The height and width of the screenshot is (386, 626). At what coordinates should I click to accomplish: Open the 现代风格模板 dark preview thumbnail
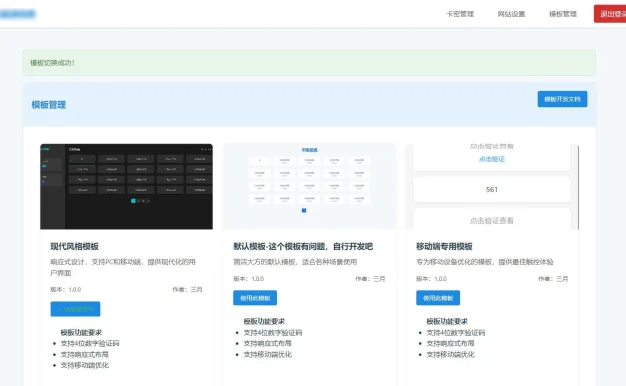[127, 186]
